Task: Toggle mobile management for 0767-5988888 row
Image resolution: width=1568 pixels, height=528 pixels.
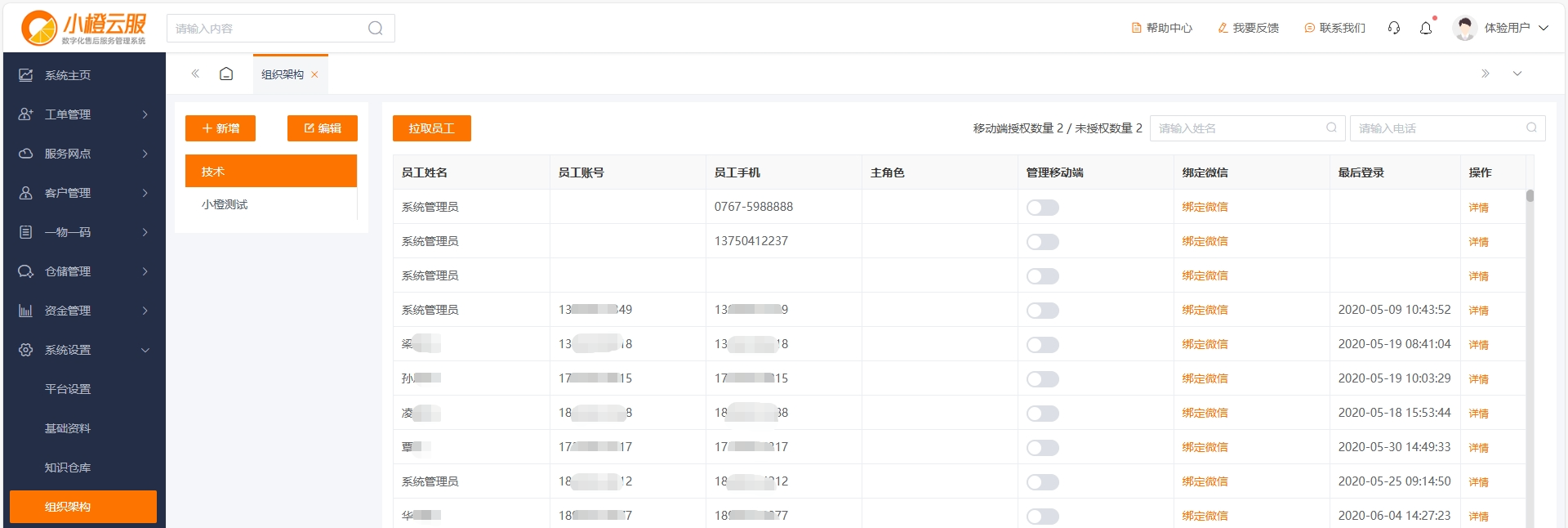Action: click(1042, 208)
